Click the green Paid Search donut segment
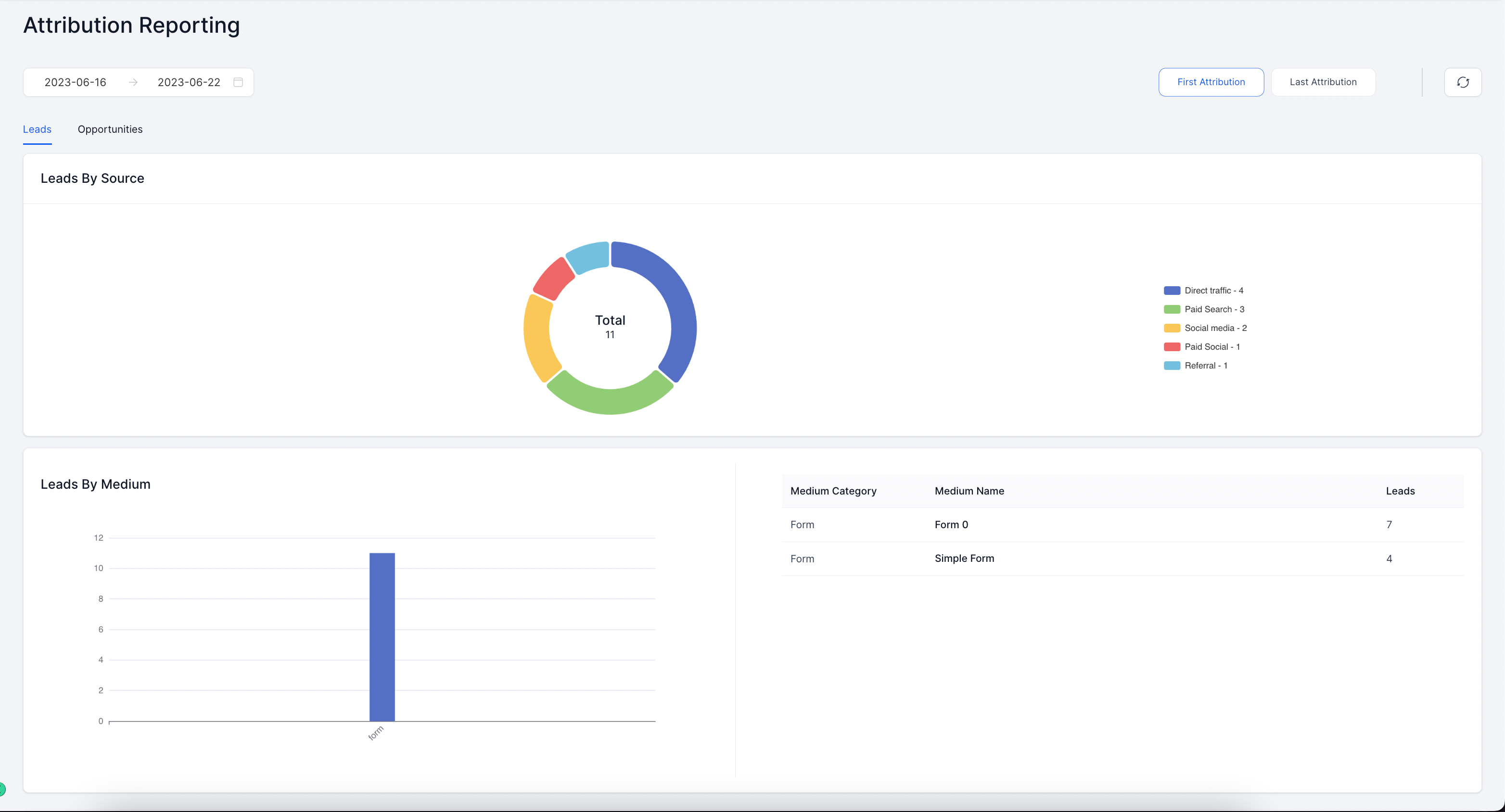 point(611,400)
